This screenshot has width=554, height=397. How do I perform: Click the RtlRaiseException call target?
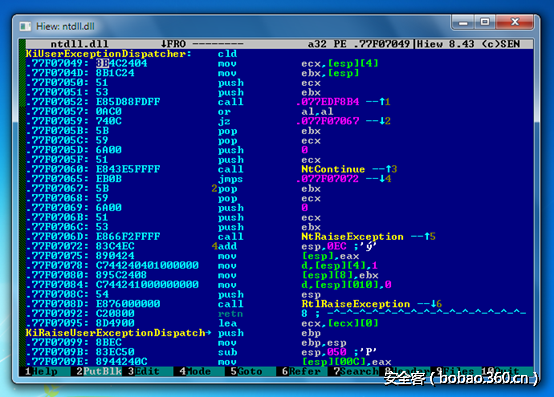(x=355, y=304)
